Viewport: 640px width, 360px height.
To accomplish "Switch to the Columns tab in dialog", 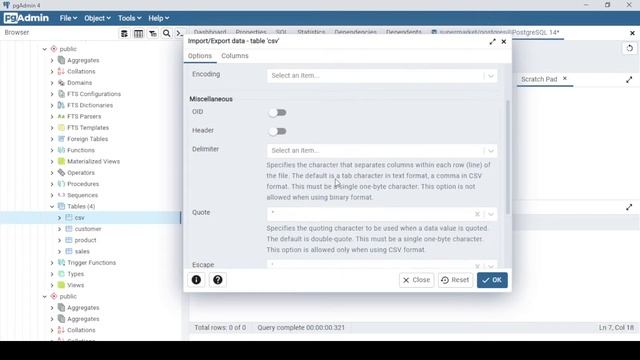I will 235,56.
